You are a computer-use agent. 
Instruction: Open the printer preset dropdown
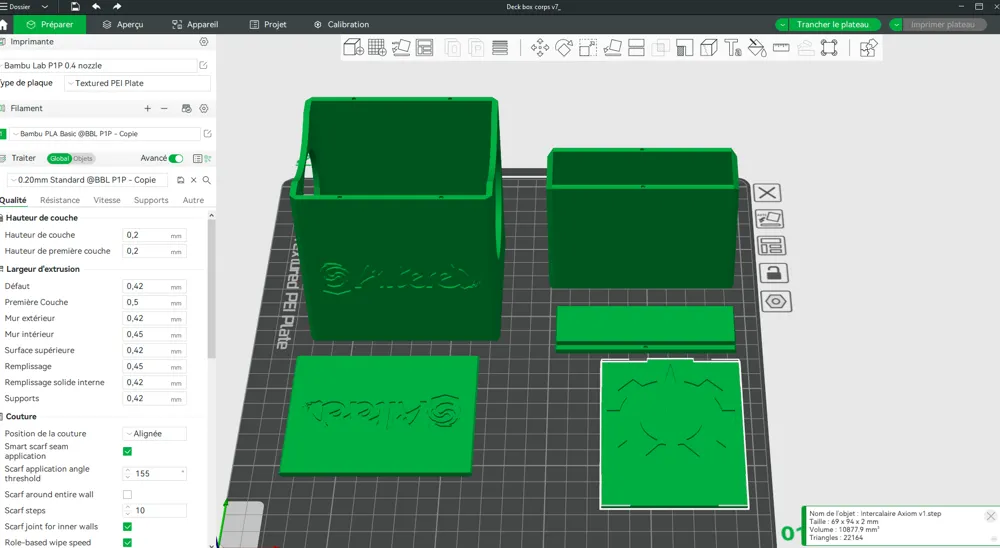[x=98, y=65]
